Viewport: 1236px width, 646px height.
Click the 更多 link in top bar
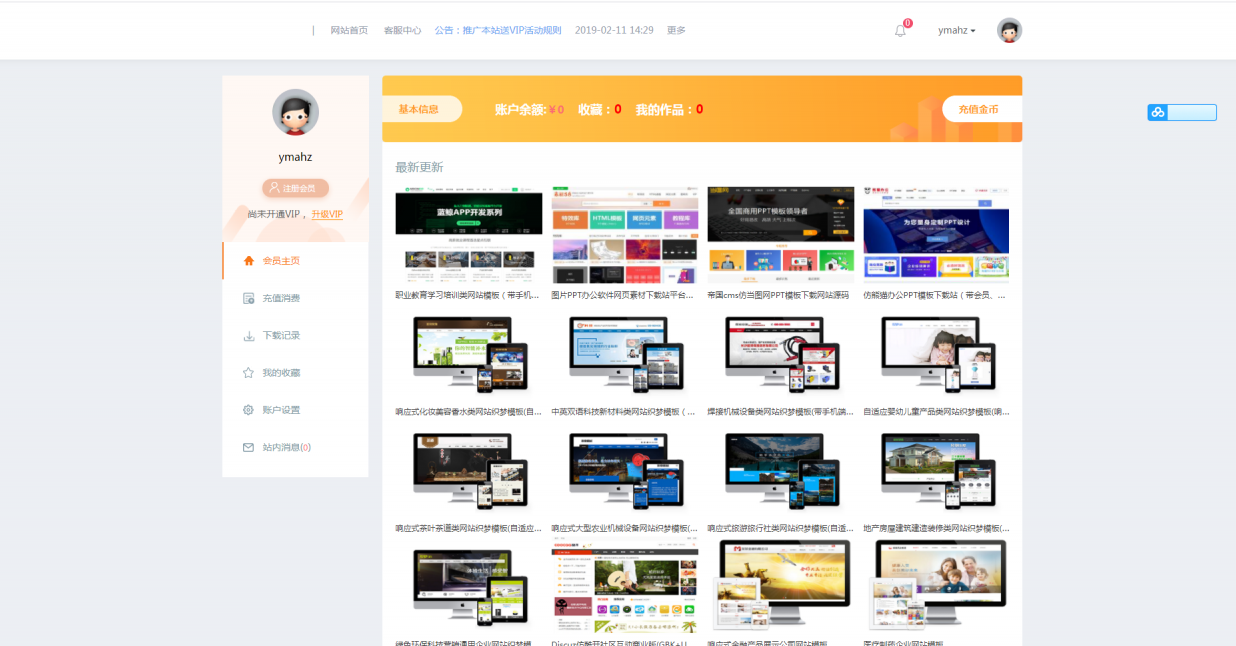pyautogui.click(x=676, y=31)
